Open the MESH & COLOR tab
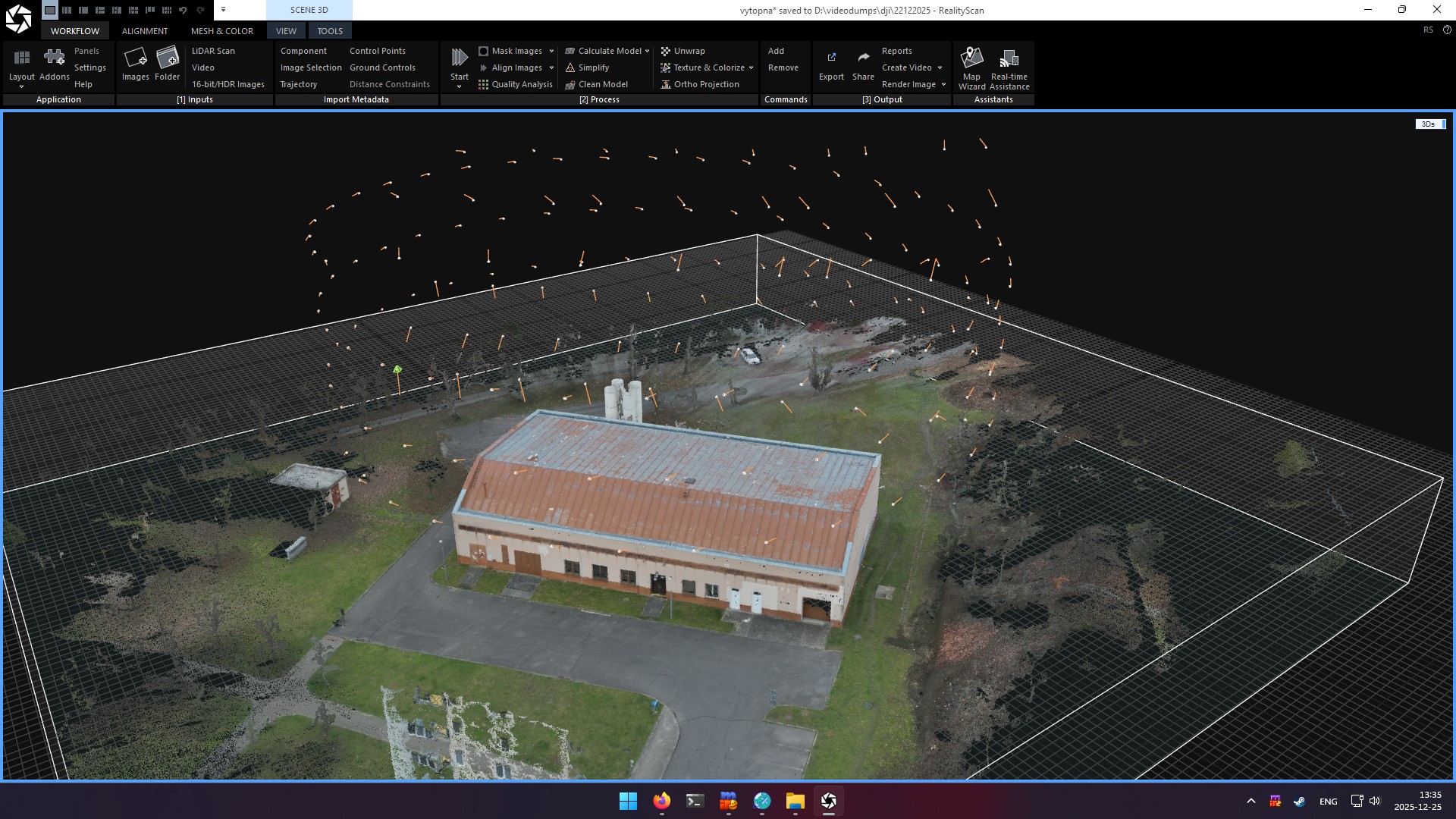Image resolution: width=1456 pixels, height=819 pixels. pos(221,31)
